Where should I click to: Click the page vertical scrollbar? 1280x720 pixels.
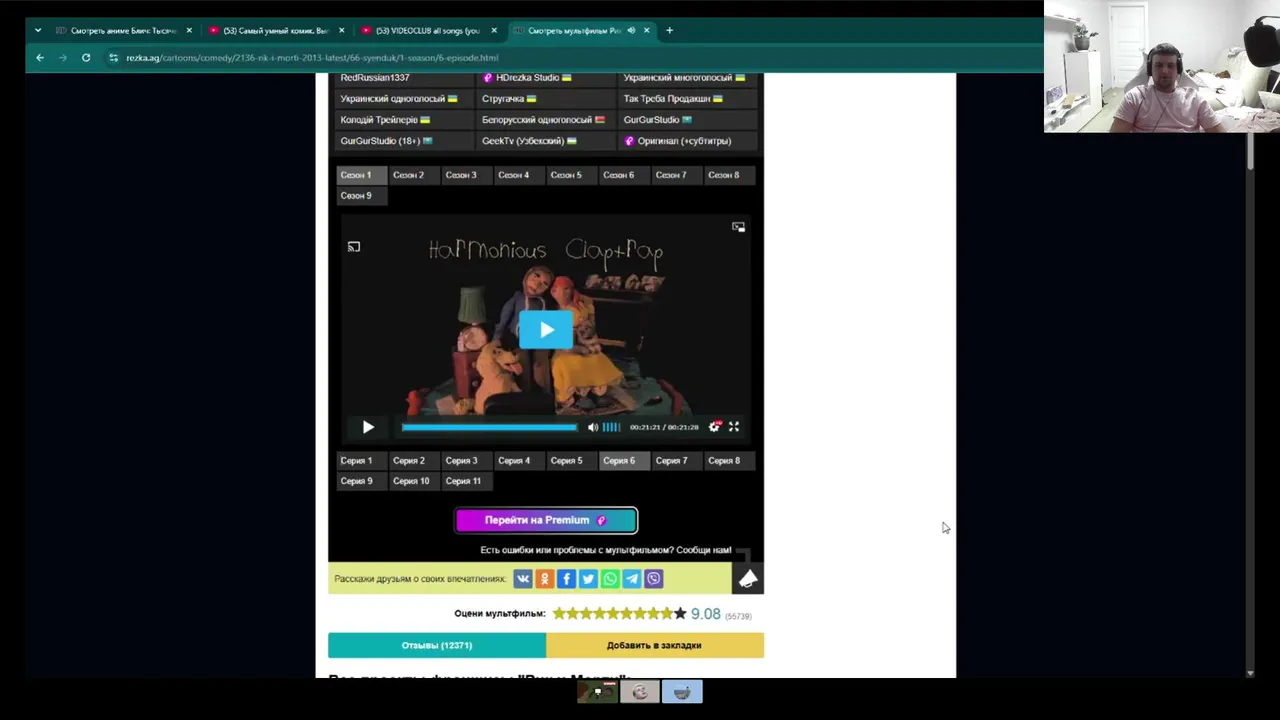(1250, 150)
